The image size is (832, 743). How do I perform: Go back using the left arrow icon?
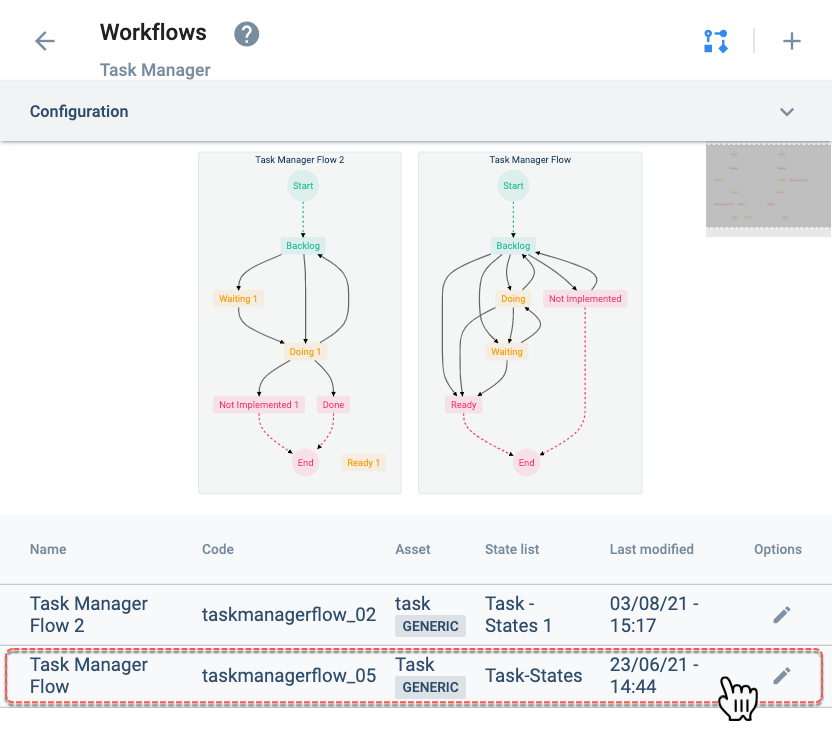click(45, 41)
